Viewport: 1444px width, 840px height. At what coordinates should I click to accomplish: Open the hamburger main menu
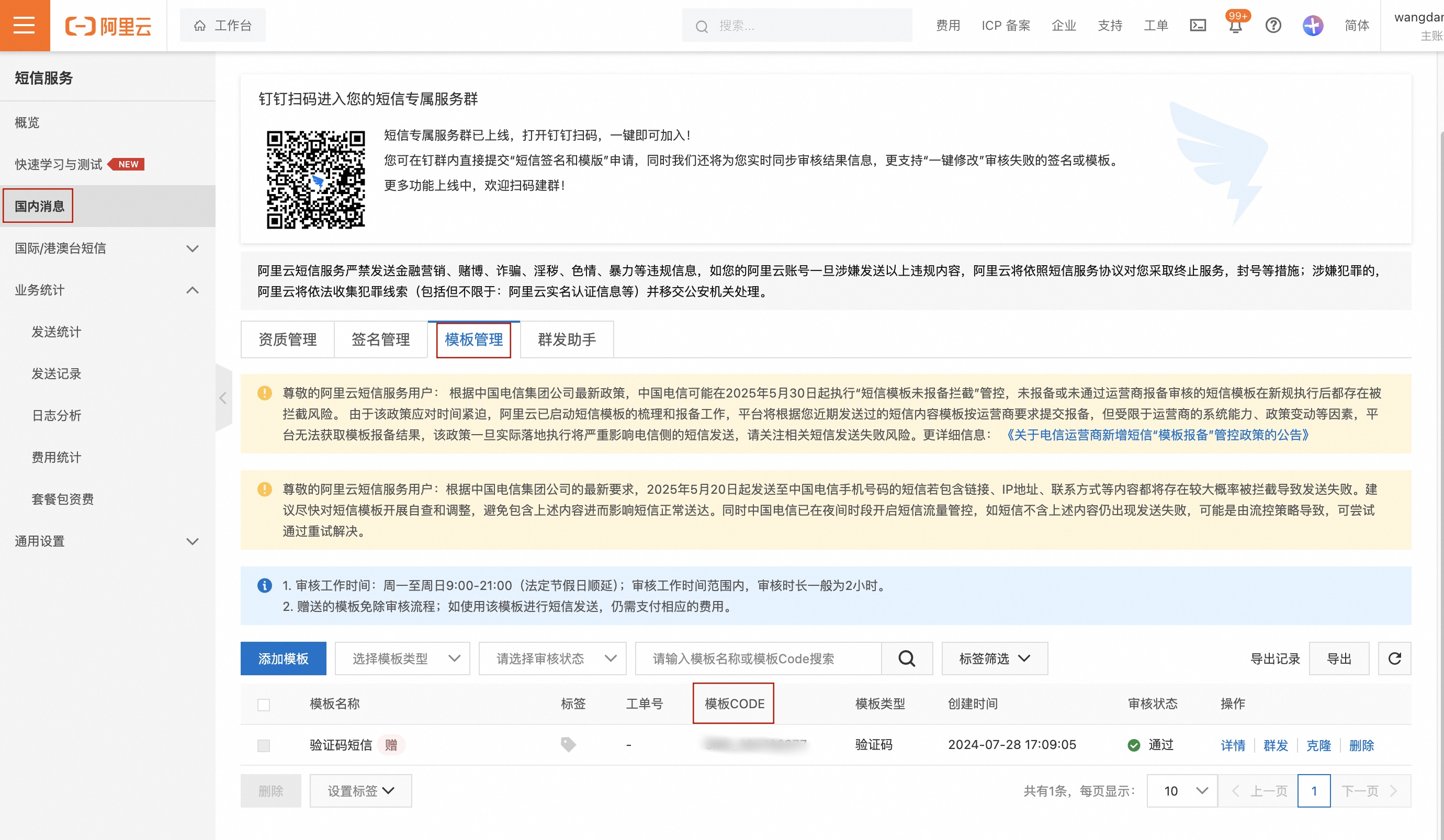[25, 25]
